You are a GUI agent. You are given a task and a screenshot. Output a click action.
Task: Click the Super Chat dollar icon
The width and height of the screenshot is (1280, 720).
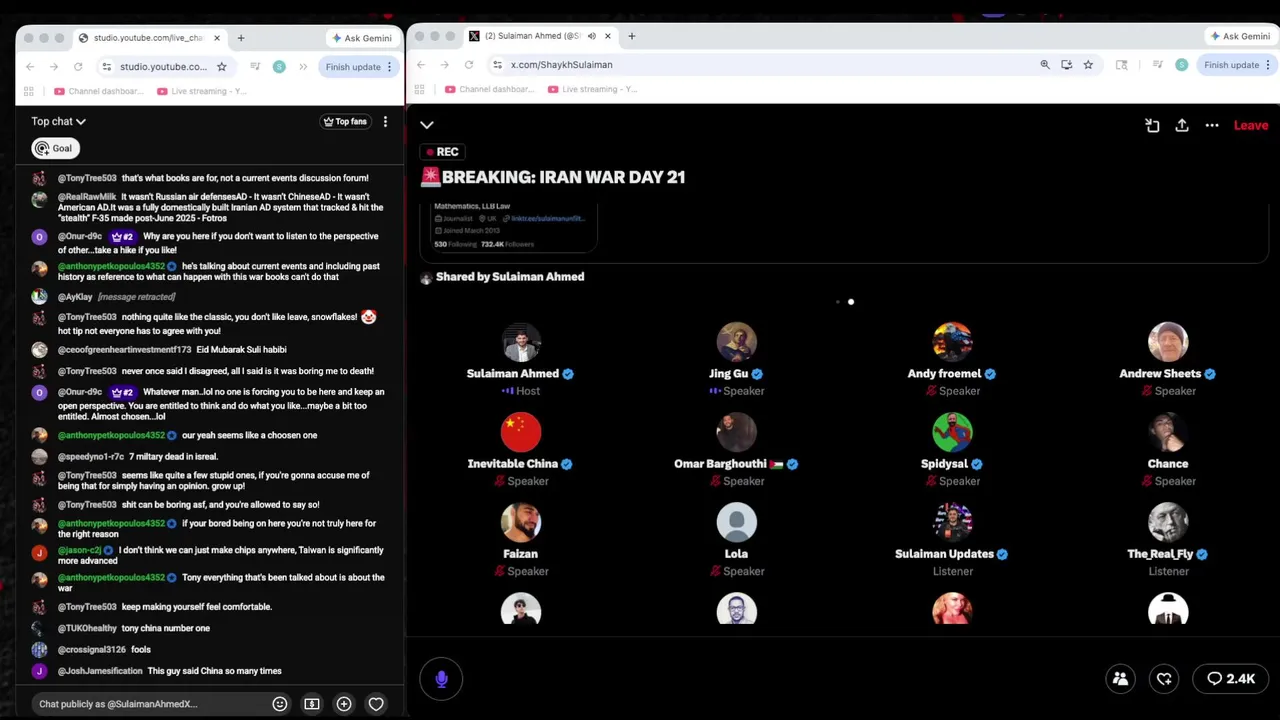312,704
